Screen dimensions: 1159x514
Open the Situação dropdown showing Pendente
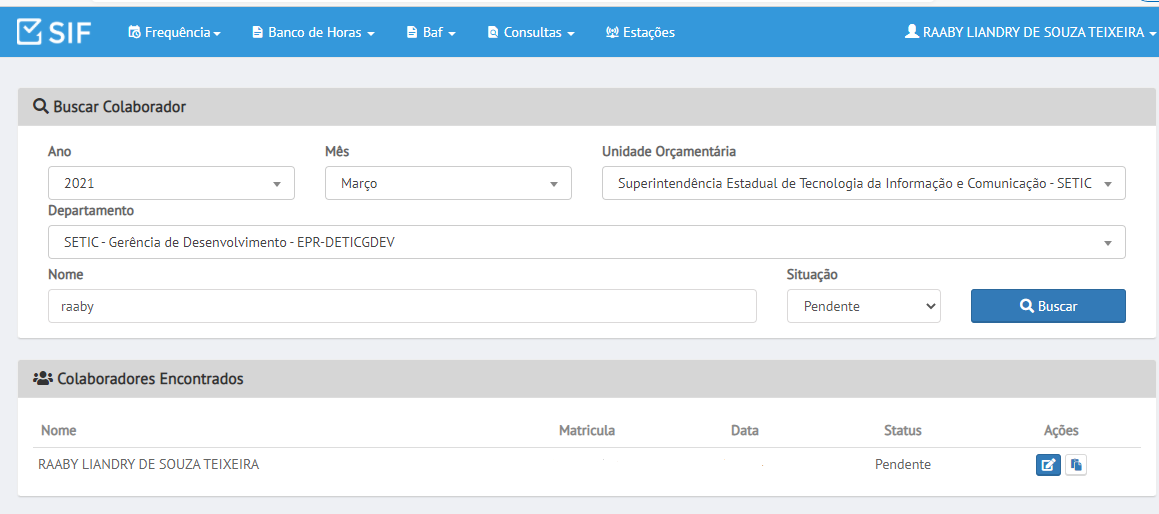[x=864, y=306]
